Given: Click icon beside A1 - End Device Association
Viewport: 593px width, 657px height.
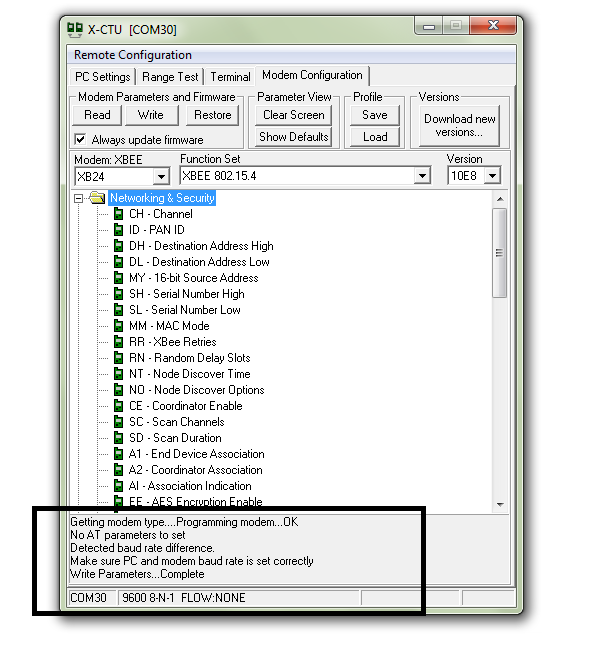Looking at the screenshot, I should pyautogui.click(x=119, y=454).
